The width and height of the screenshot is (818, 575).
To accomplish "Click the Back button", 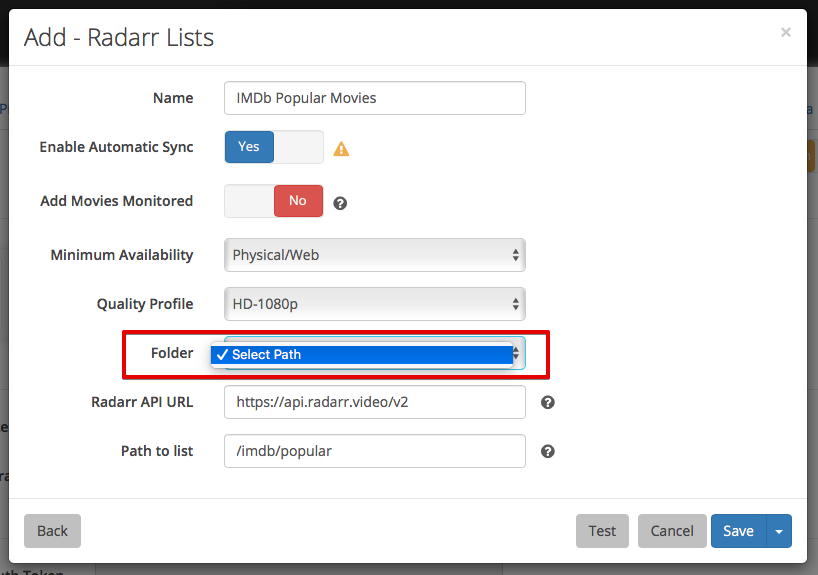I will tap(52, 531).
